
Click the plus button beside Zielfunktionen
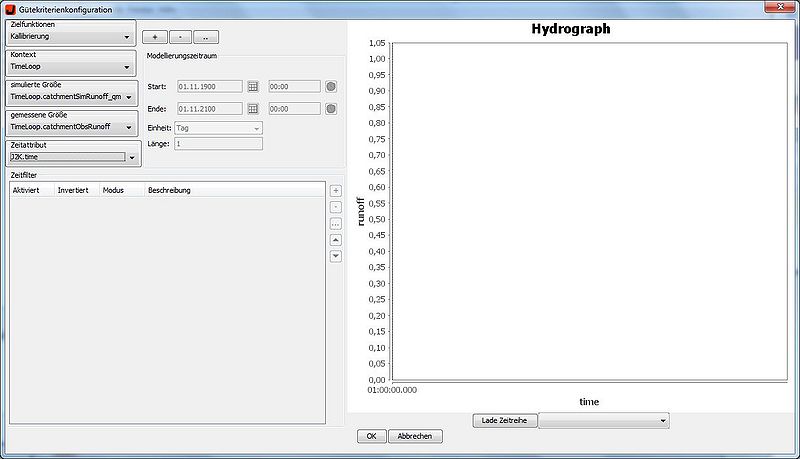152,36
